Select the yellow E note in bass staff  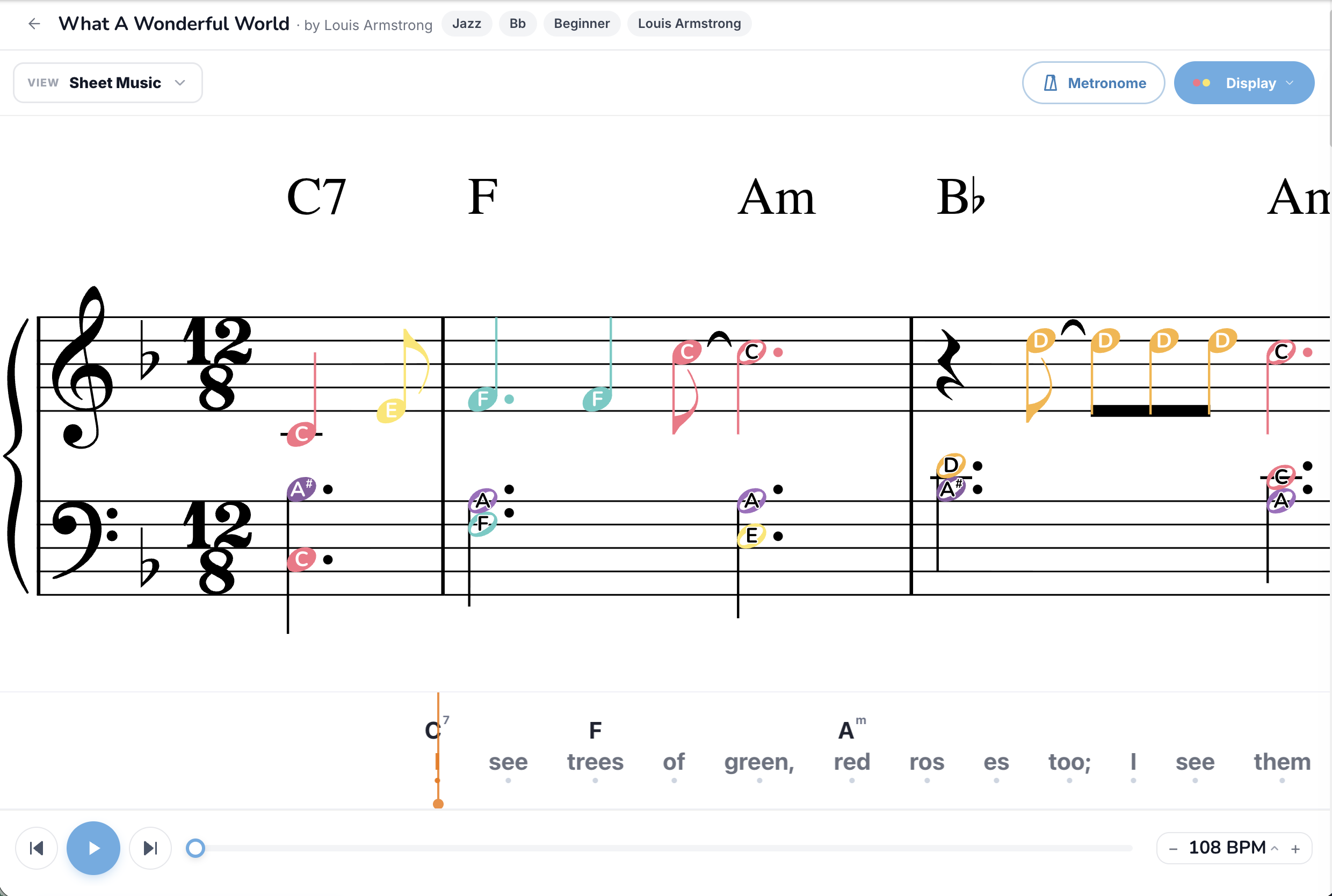coord(751,536)
